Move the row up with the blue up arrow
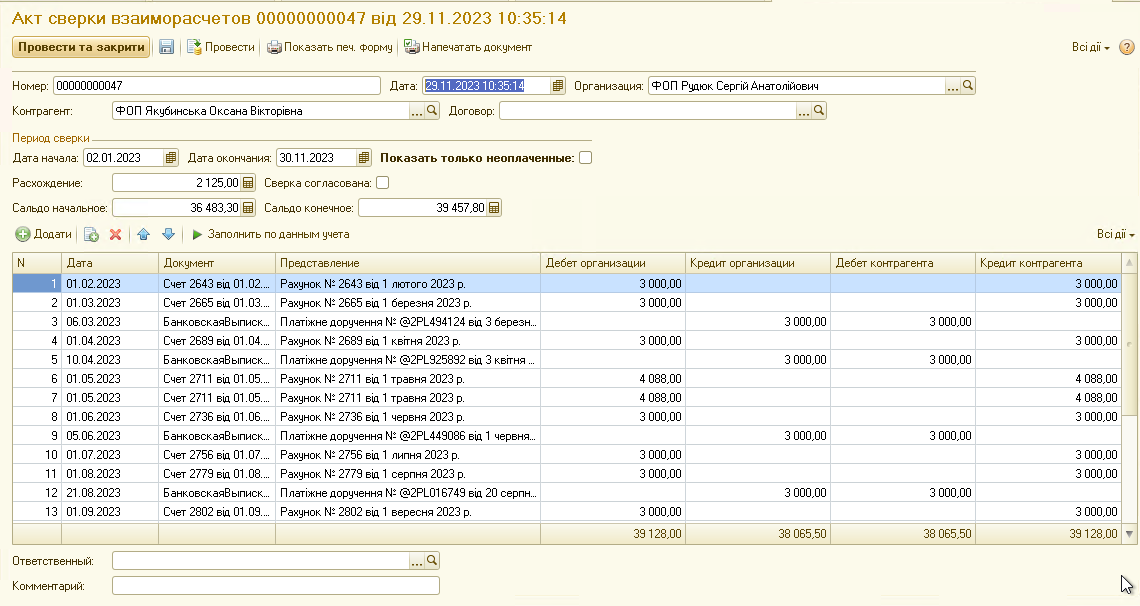Image resolution: width=1140 pixels, height=606 pixels. click(x=143, y=234)
